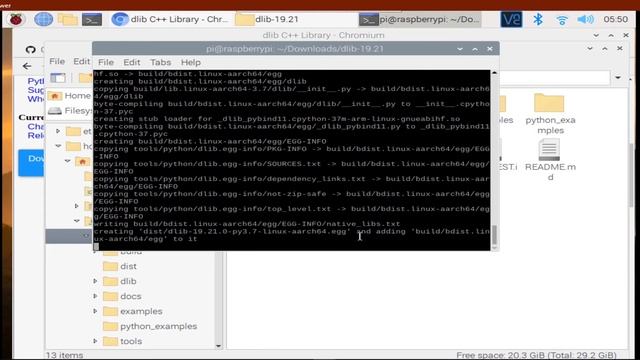The image size is (640, 360).
Task: Show the calendar from the 05:50 clock
Action: [616, 19]
